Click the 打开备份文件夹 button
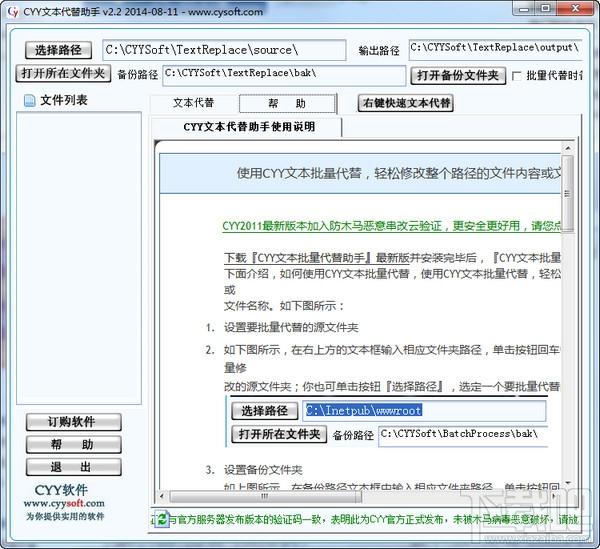Screen dimensions: 600x549 pos(458,75)
